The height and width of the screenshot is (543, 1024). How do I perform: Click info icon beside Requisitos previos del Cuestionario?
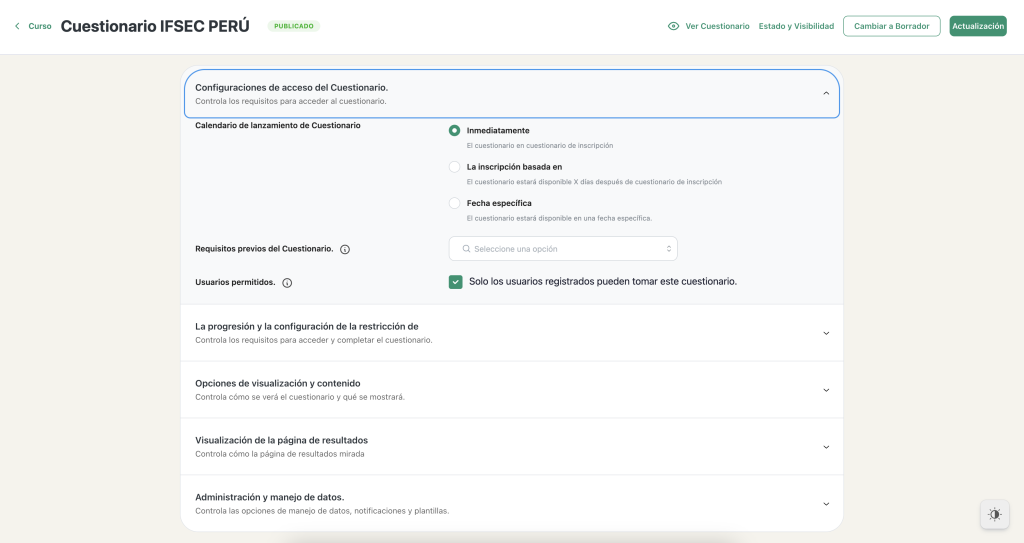(x=345, y=249)
